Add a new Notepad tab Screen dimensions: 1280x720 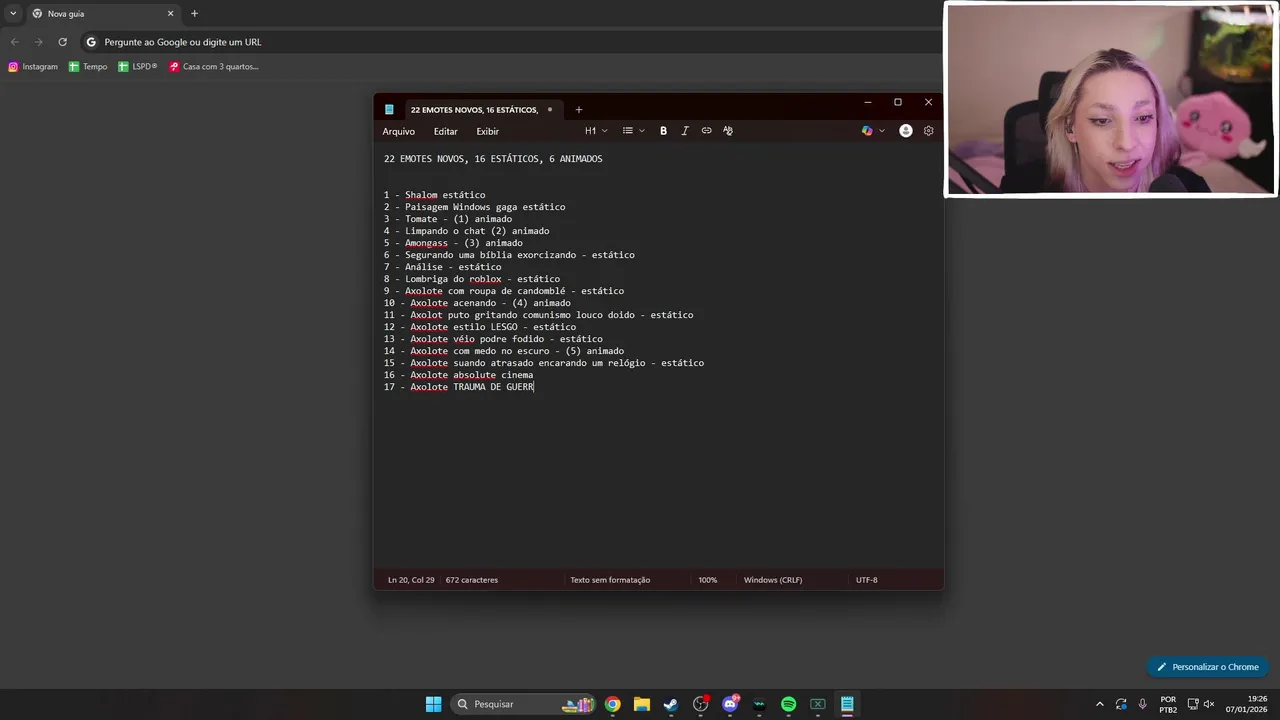pyautogui.click(x=578, y=110)
